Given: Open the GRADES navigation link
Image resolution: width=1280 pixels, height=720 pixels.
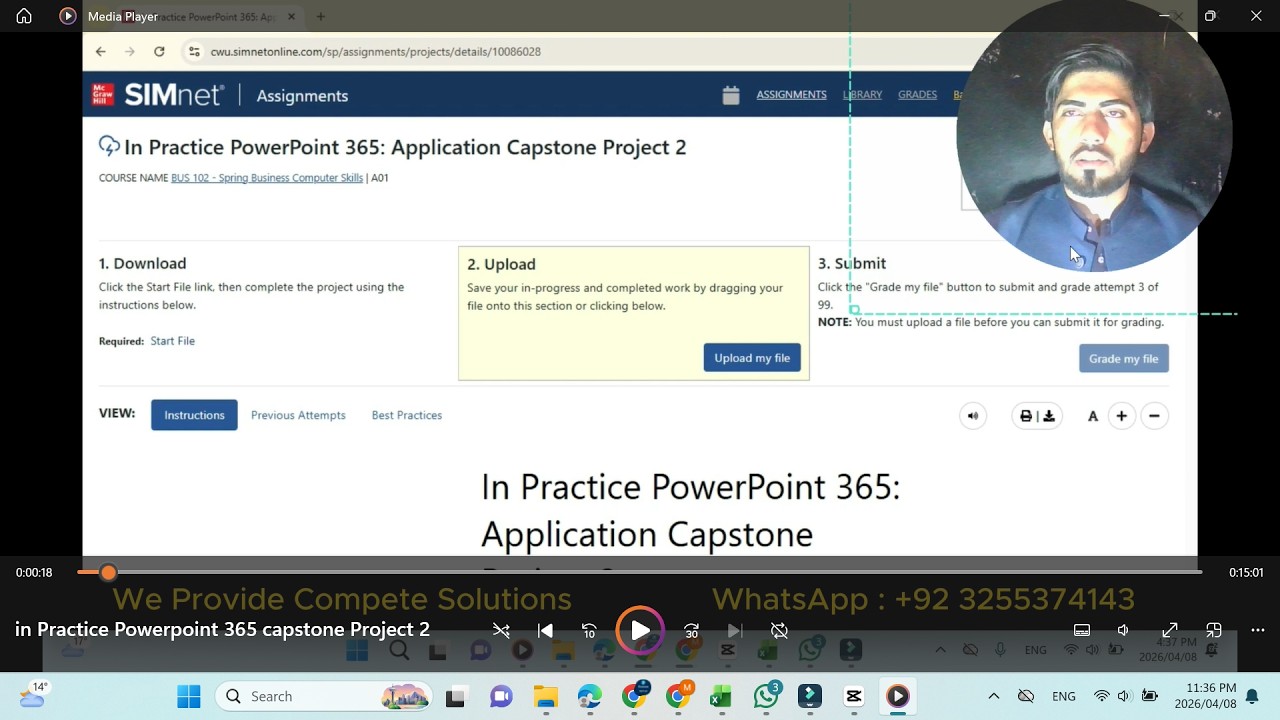Looking at the screenshot, I should 917,95.
